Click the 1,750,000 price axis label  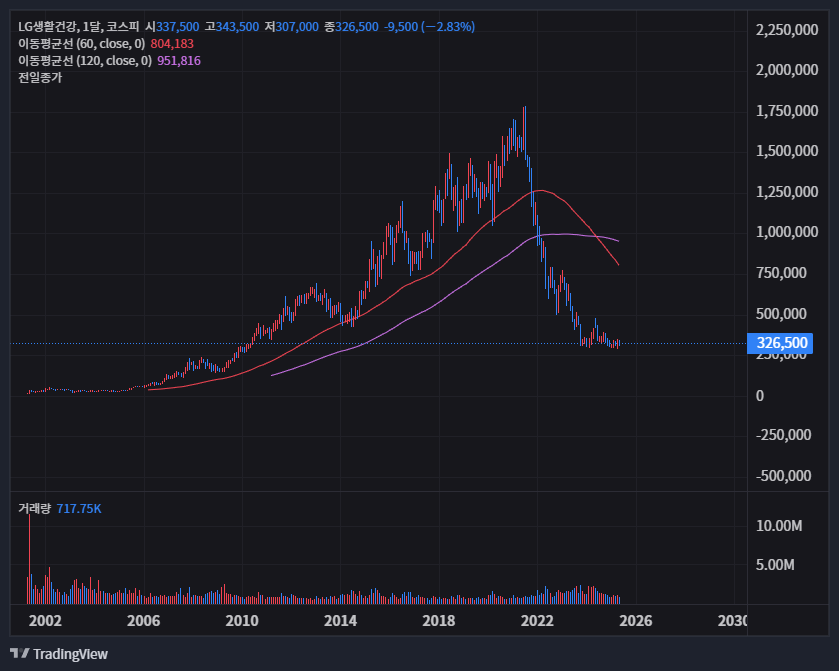tap(787, 111)
